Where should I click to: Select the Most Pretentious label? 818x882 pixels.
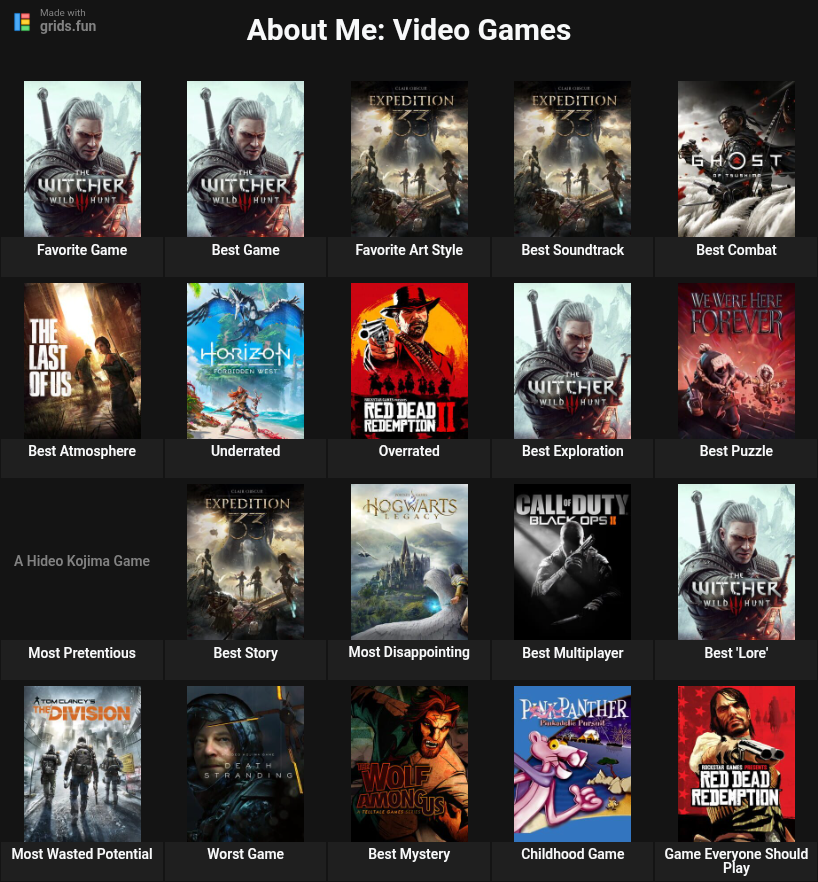82,652
